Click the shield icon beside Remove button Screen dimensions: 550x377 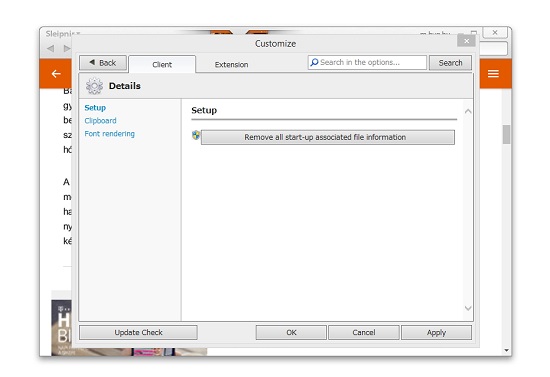click(x=196, y=135)
